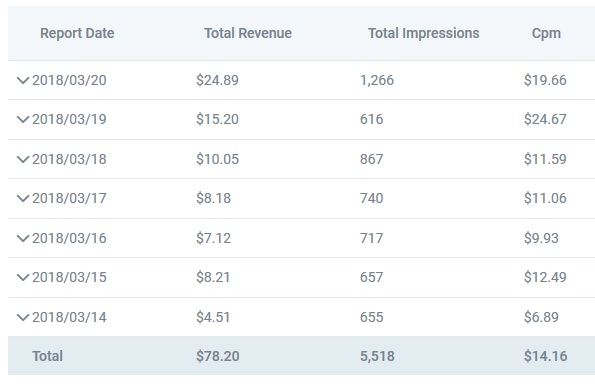Click the $24.67 Cpm value
595x384 pixels.
click(545, 120)
